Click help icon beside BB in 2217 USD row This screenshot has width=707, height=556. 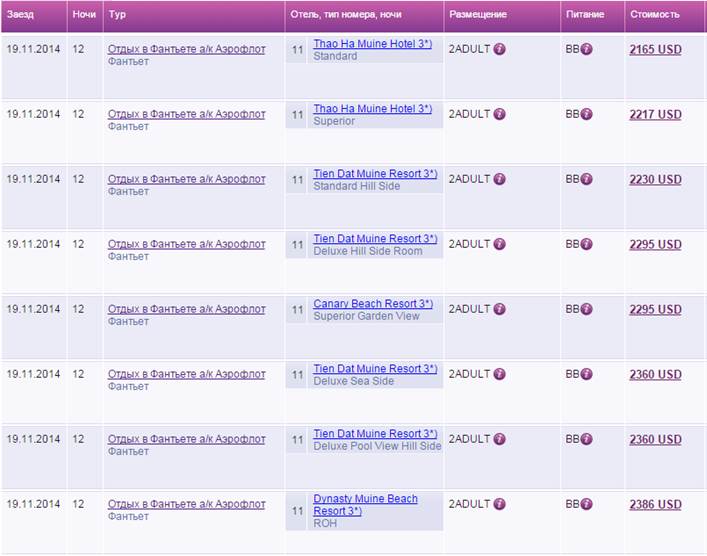click(x=587, y=114)
